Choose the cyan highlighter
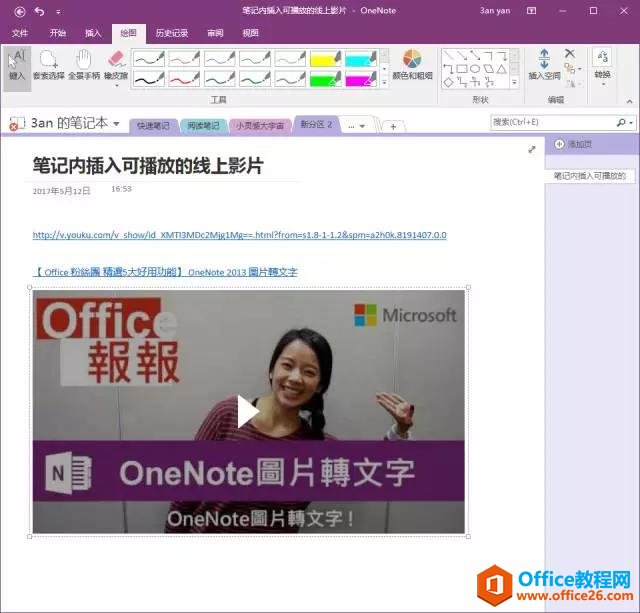640x613 pixels. tap(361, 59)
